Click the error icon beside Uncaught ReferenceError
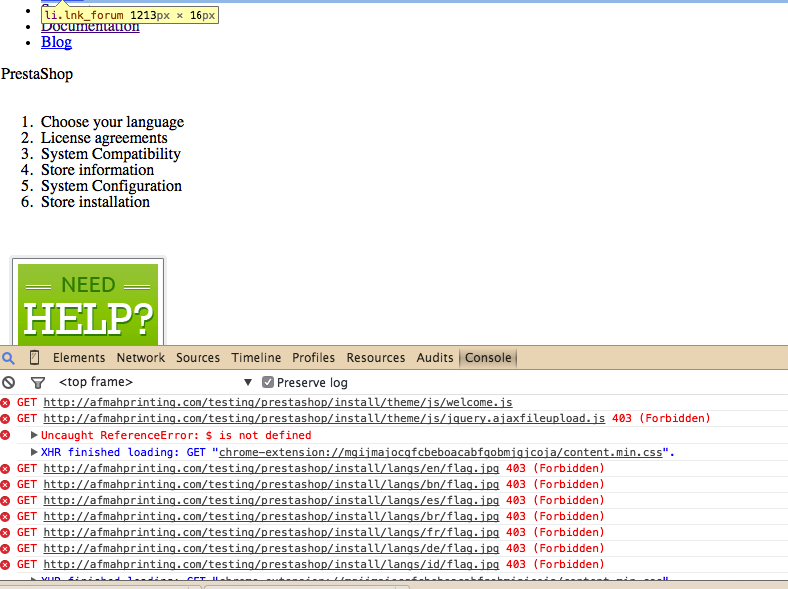This screenshot has width=788, height=589. (5, 435)
